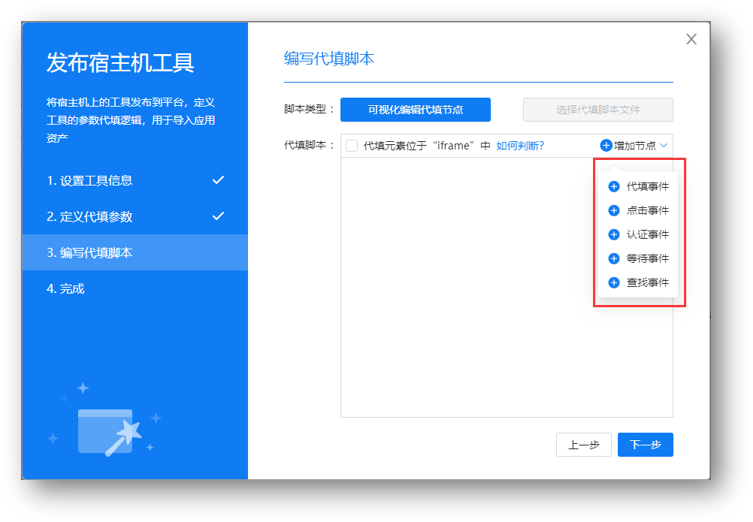Image resolution: width=753 pixels, height=522 pixels.
Task: Click the blue plus icon before 增加节点
Action: pos(606,145)
